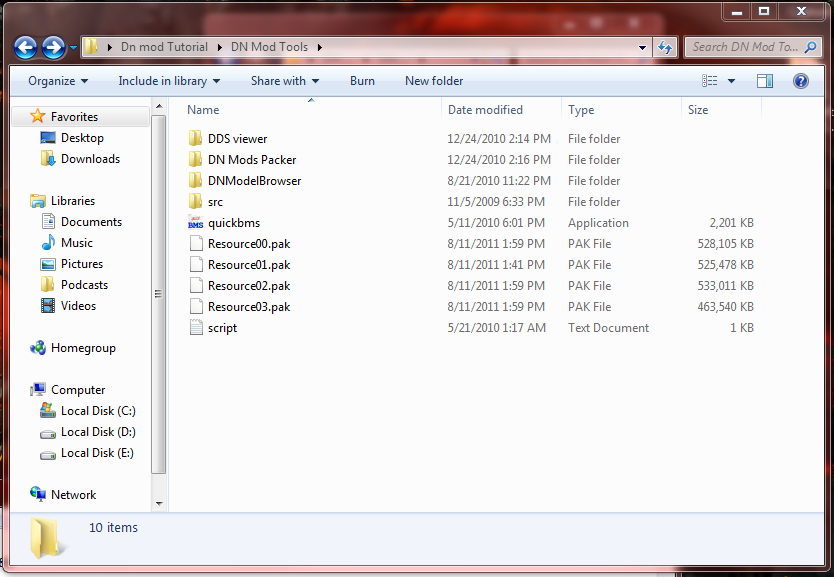Click navigation pane scrollbar down arrow
This screenshot has height=577, width=834.
pos(159,503)
